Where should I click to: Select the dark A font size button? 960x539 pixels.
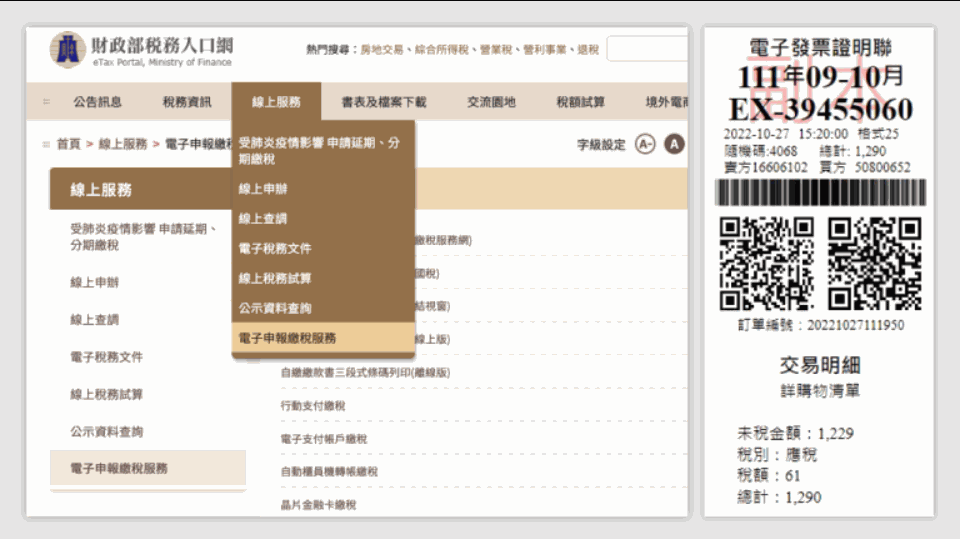[x=674, y=145]
